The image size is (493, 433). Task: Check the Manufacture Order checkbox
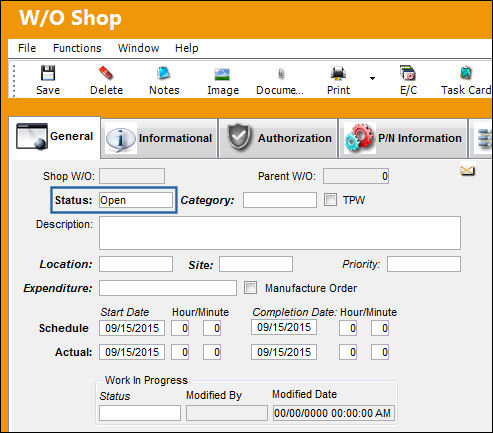[x=250, y=288]
